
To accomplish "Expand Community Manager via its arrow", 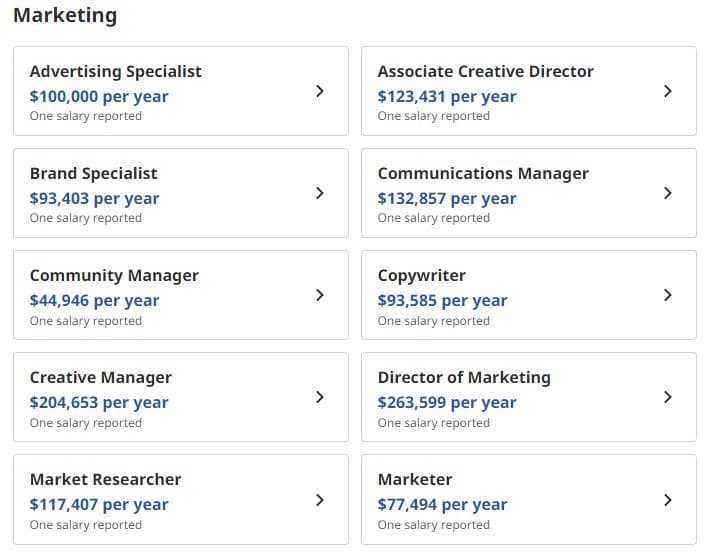I will pyautogui.click(x=320, y=295).
